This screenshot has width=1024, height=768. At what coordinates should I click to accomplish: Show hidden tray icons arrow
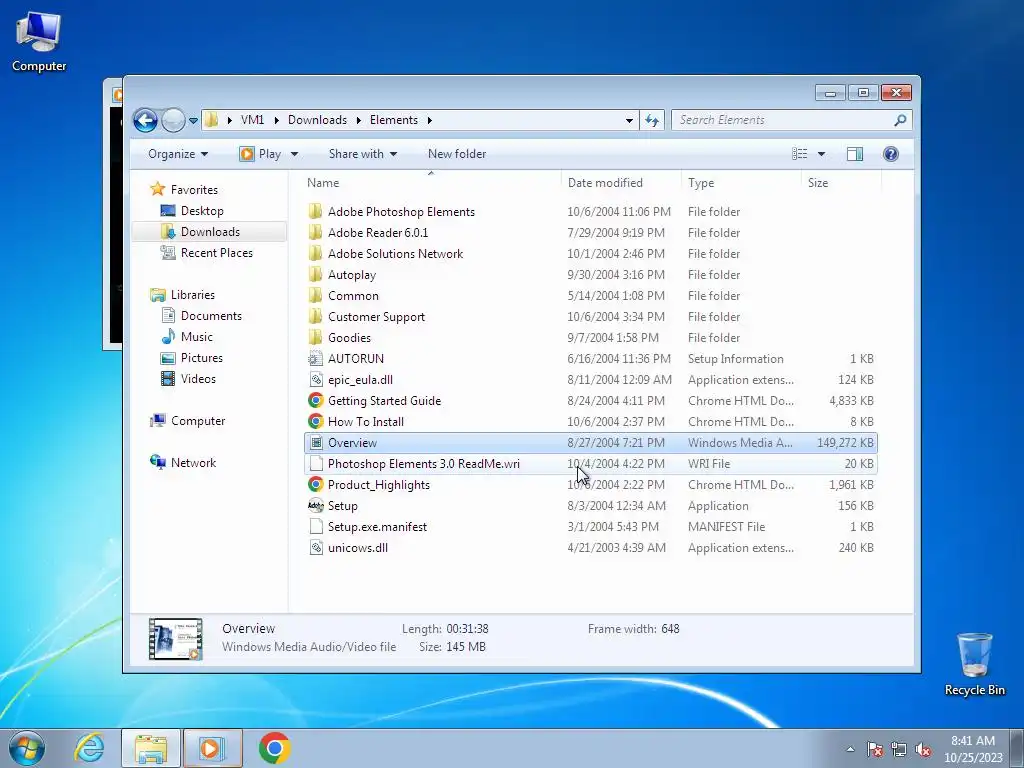tap(850, 749)
